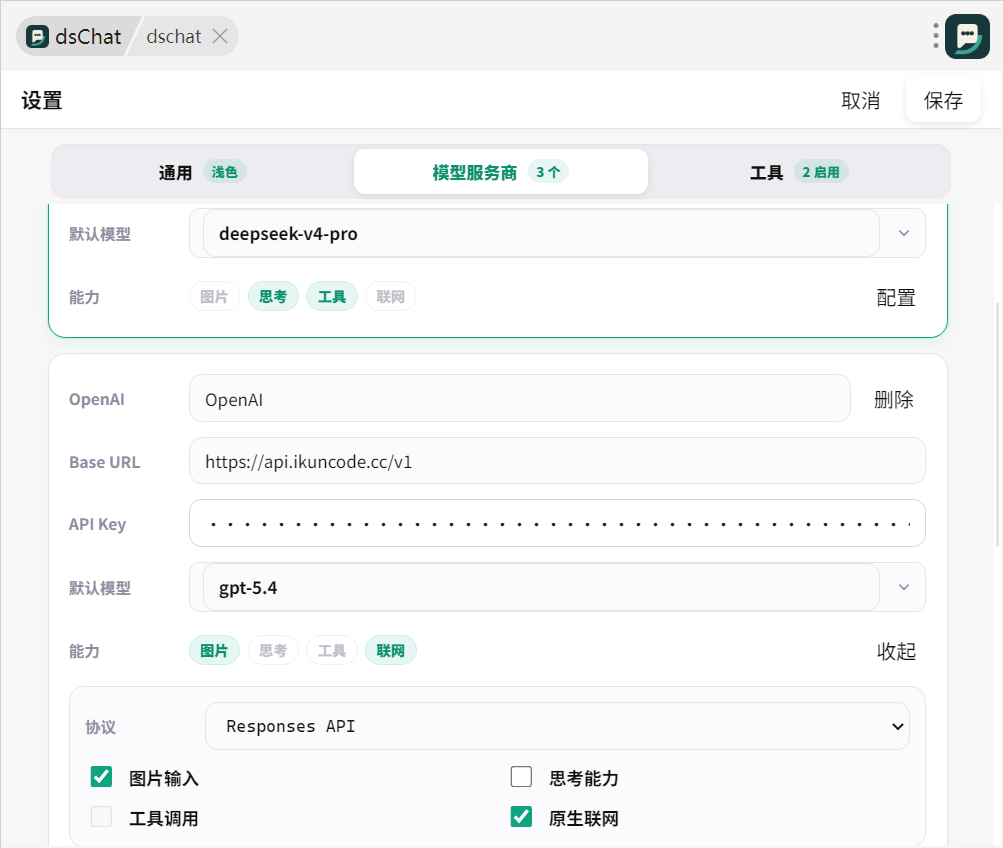
Task: Toggle the 思考 capability tag in the OpenAI card
Action: pyautogui.click(x=273, y=651)
